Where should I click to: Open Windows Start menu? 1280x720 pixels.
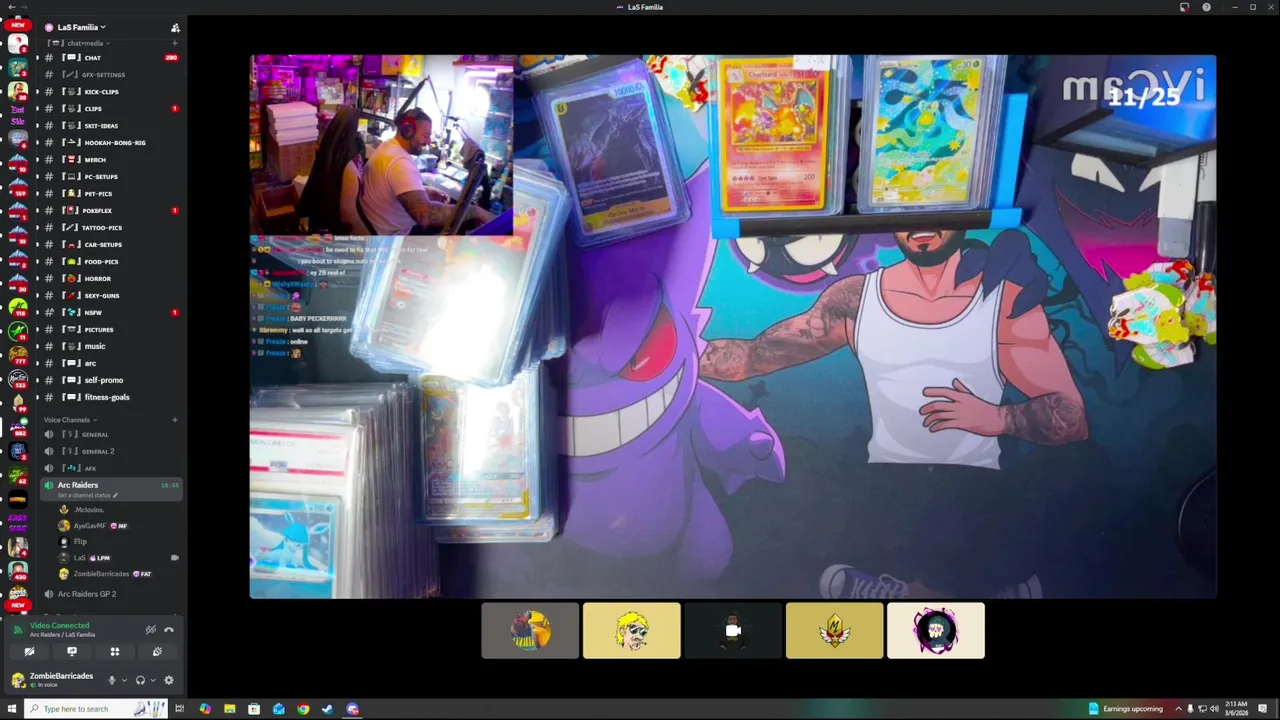(12, 709)
